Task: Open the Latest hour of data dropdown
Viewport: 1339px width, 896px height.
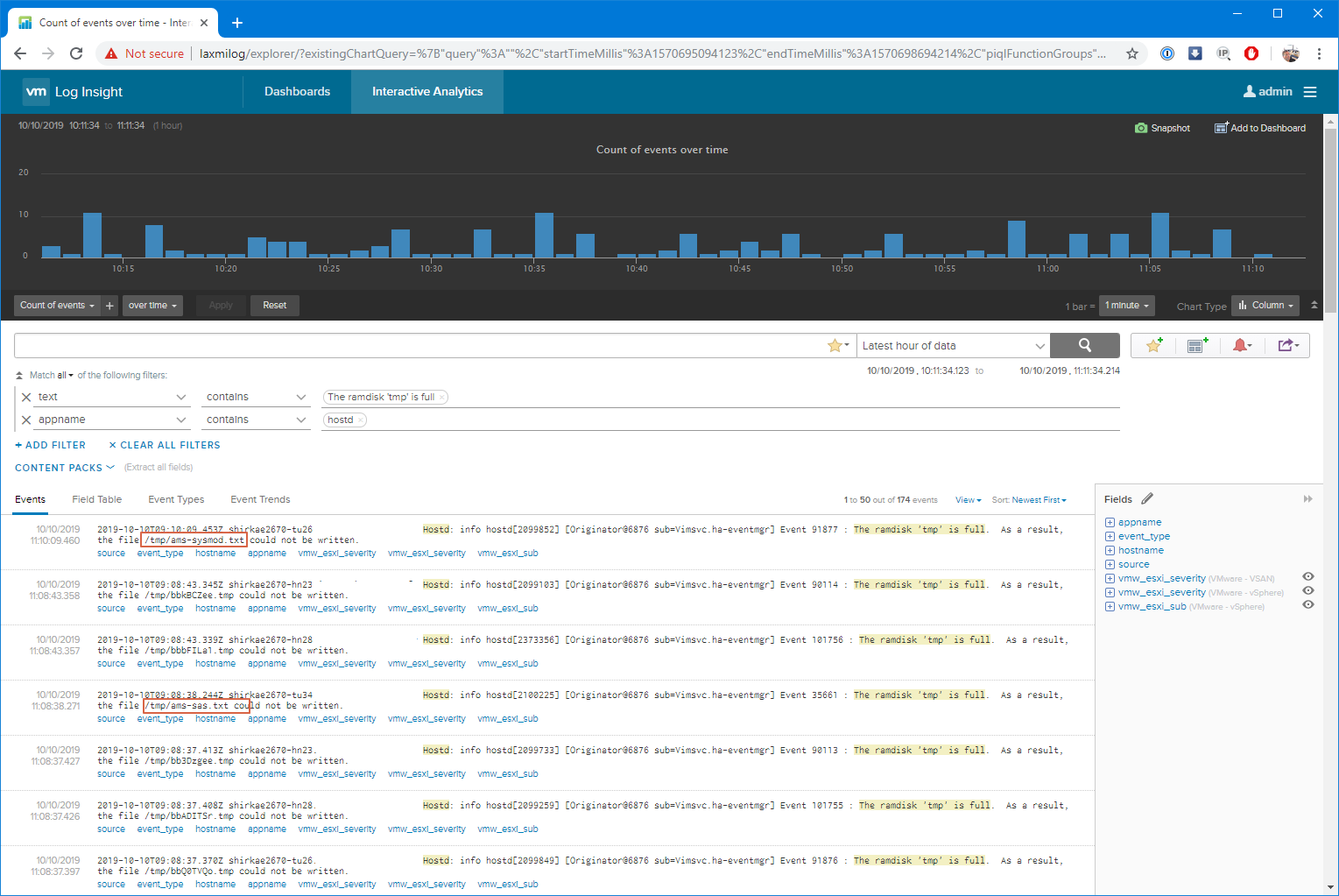Action: (953, 346)
